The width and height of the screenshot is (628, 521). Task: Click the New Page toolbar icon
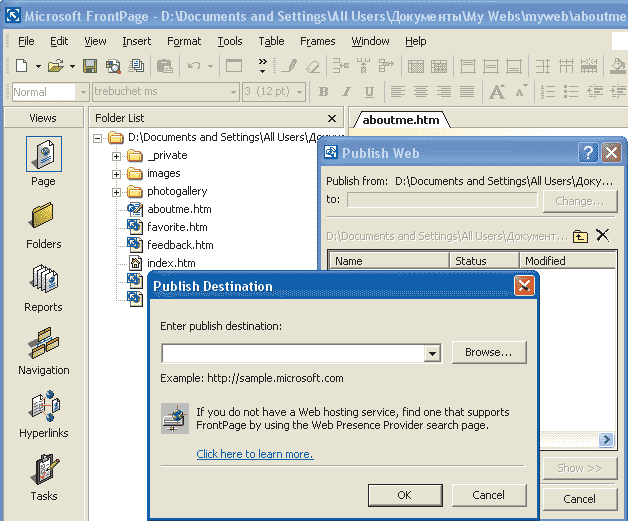point(22,65)
